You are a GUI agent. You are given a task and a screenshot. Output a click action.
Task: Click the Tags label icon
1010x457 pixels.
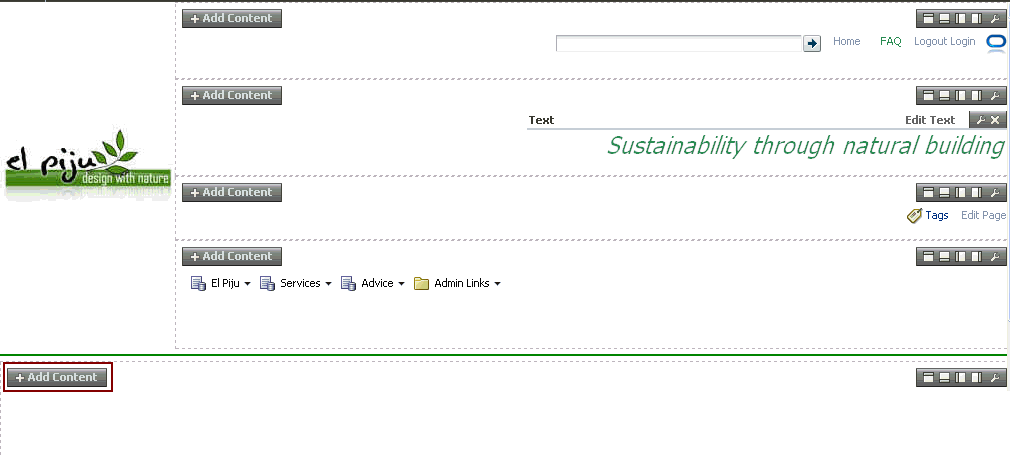tap(914, 215)
